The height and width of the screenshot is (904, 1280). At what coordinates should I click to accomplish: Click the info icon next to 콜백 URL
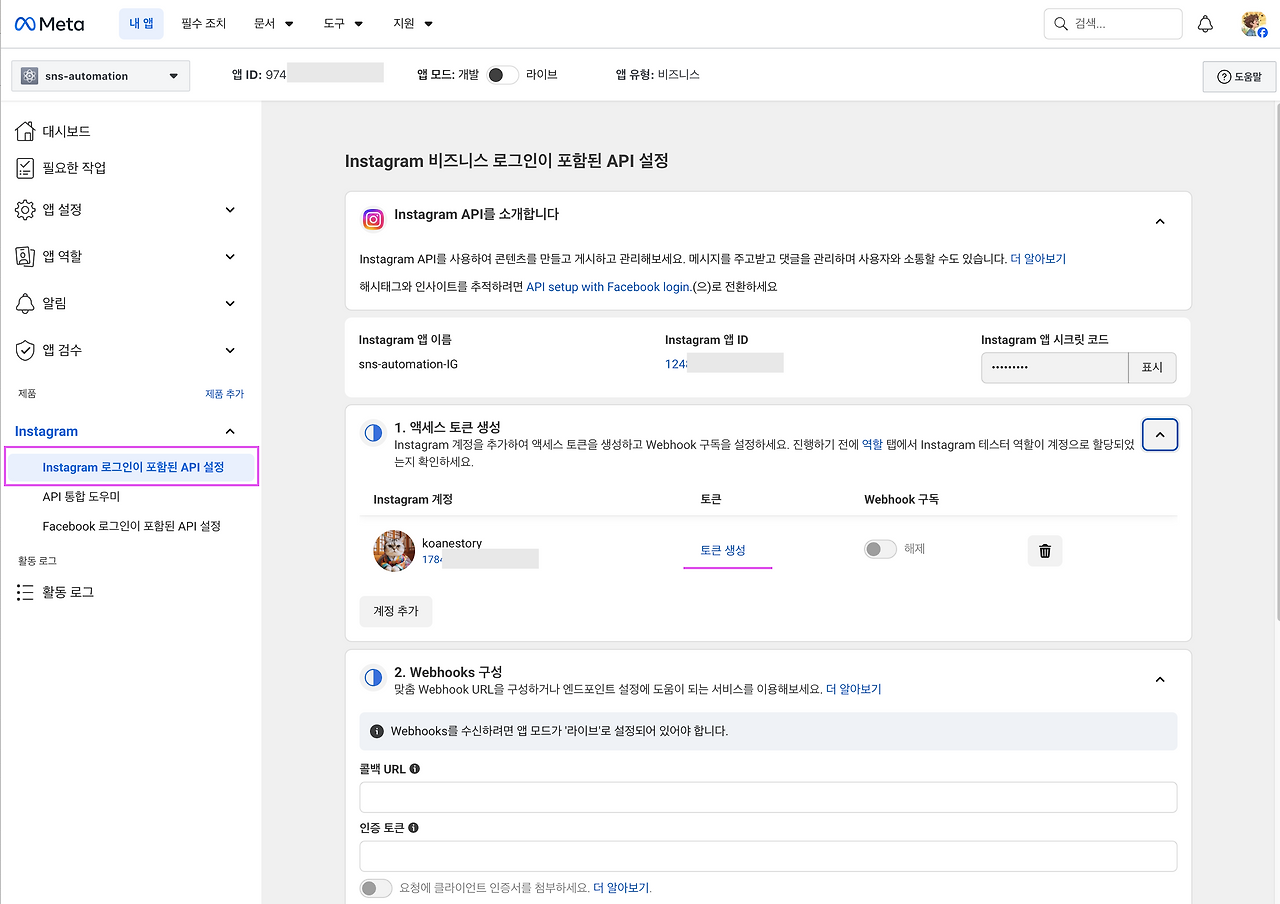(x=415, y=769)
